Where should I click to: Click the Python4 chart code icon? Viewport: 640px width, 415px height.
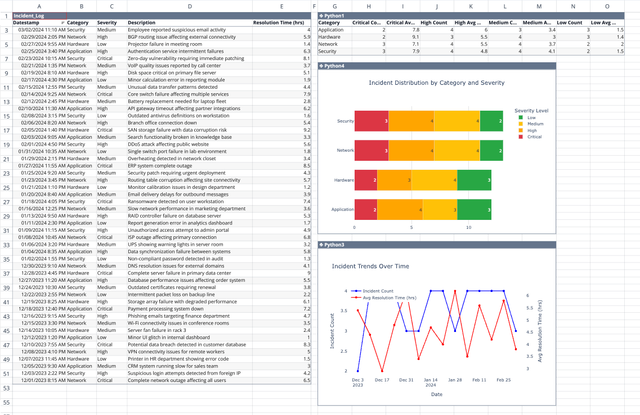pyautogui.click(x=321, y=66)
